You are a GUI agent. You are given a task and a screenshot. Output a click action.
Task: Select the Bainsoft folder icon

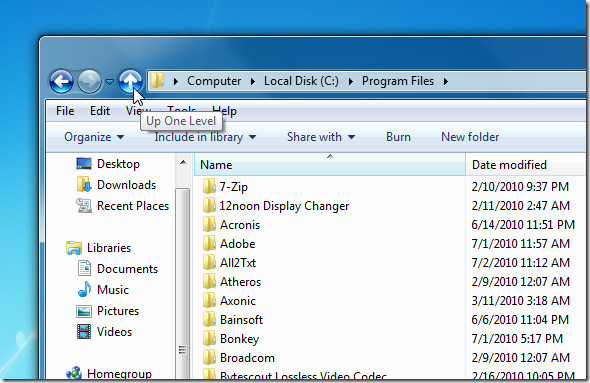tap(209, 319)
